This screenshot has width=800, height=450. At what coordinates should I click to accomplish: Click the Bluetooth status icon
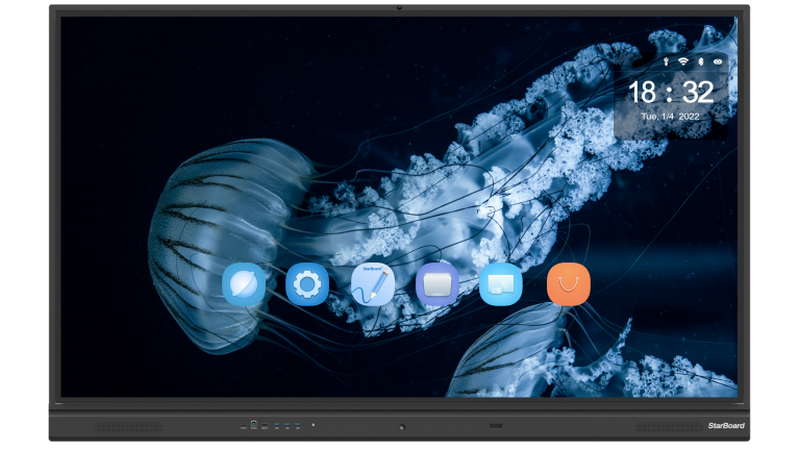pos(701,62)
